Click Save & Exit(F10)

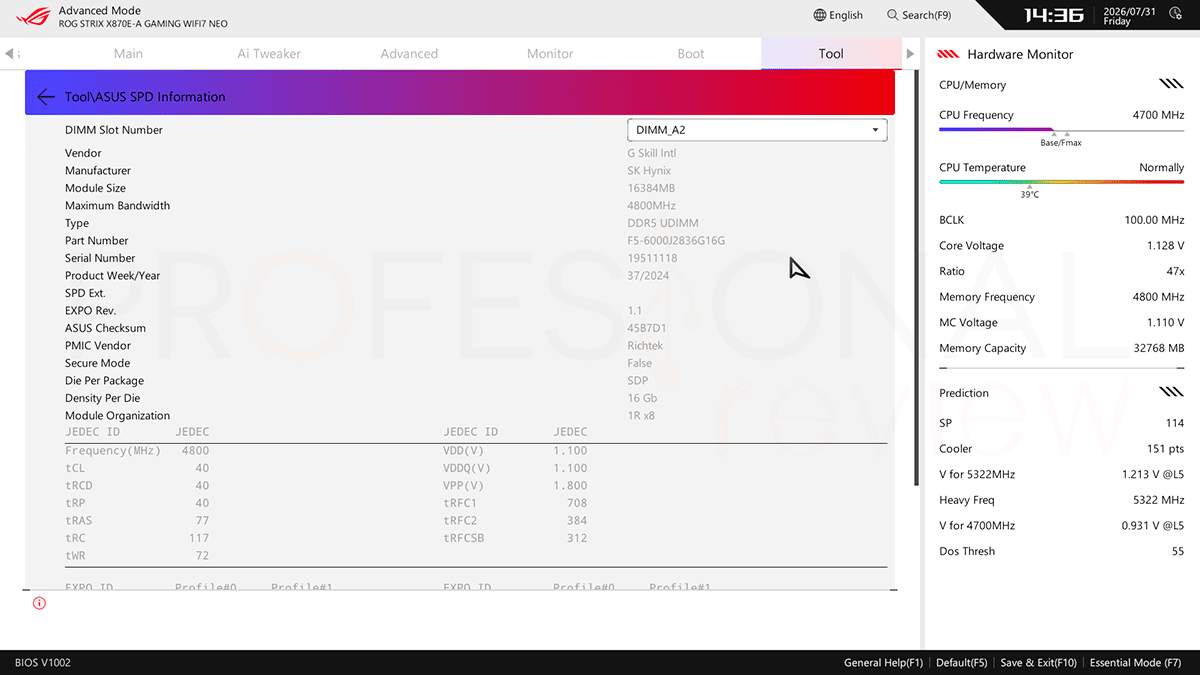point(1038,663)
